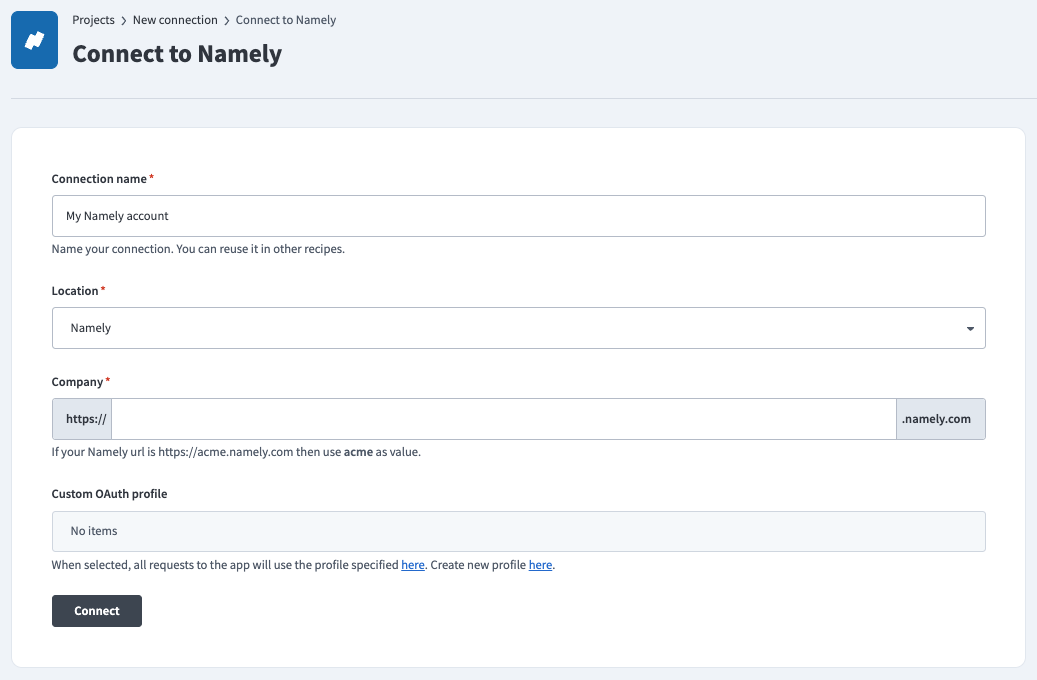Click the Connect to Namely page heading
1037x680 pixels.
177,53
